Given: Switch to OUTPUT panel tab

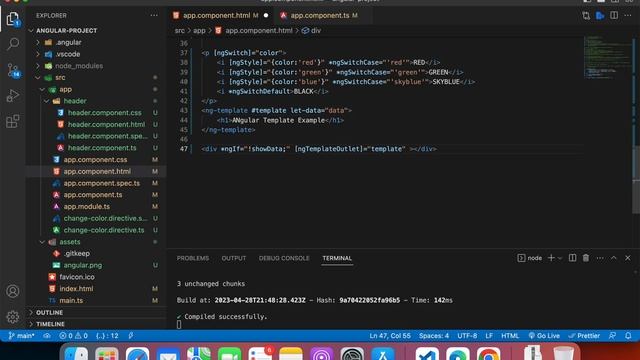Looking at the screenshot, I should coord(234,258).
